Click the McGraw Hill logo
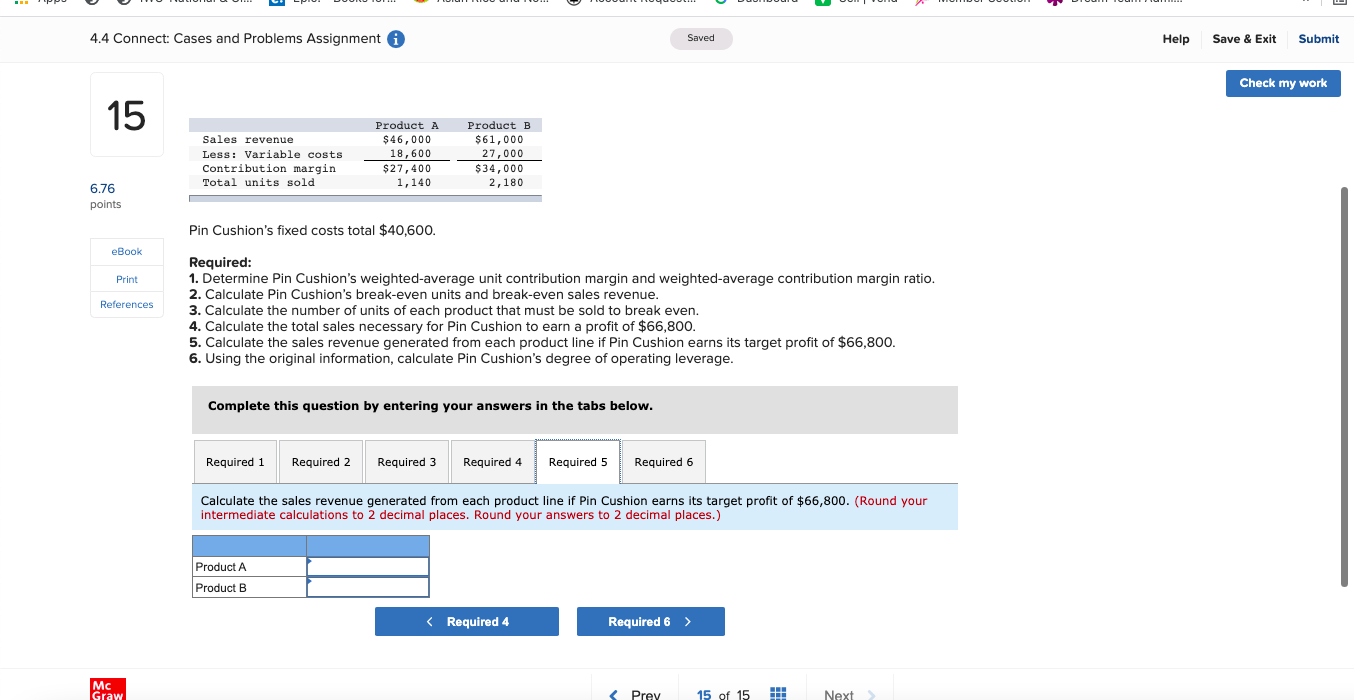 [x=107, y=690]
